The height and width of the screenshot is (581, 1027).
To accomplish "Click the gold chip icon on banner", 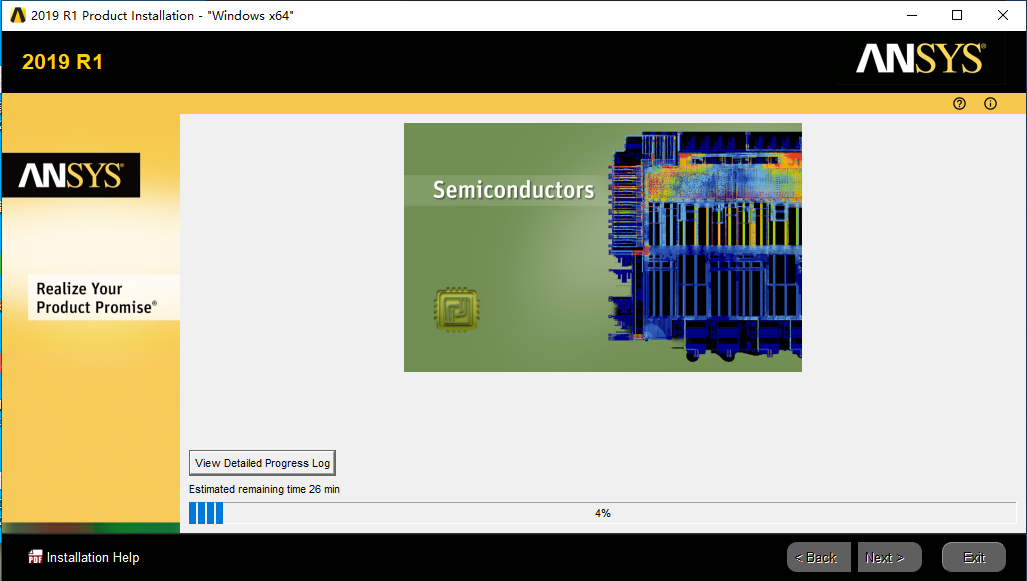I will (x=457, y=309).
